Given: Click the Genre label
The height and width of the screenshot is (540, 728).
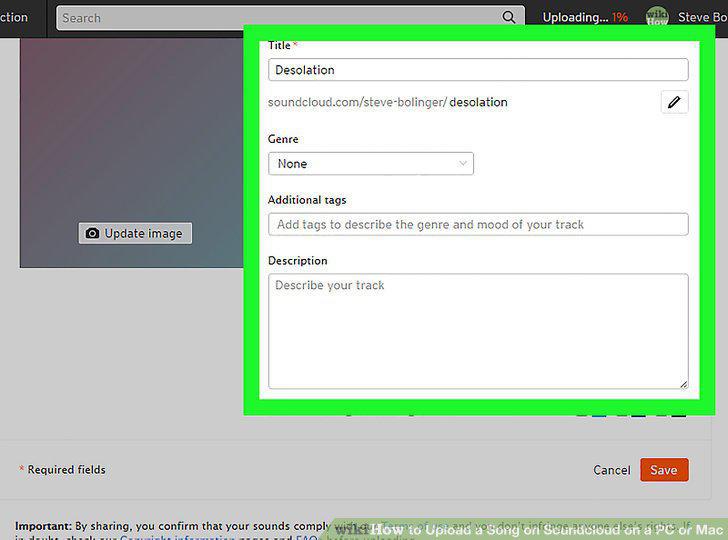Looking at the screenshot, I should (x=283, y=139).
